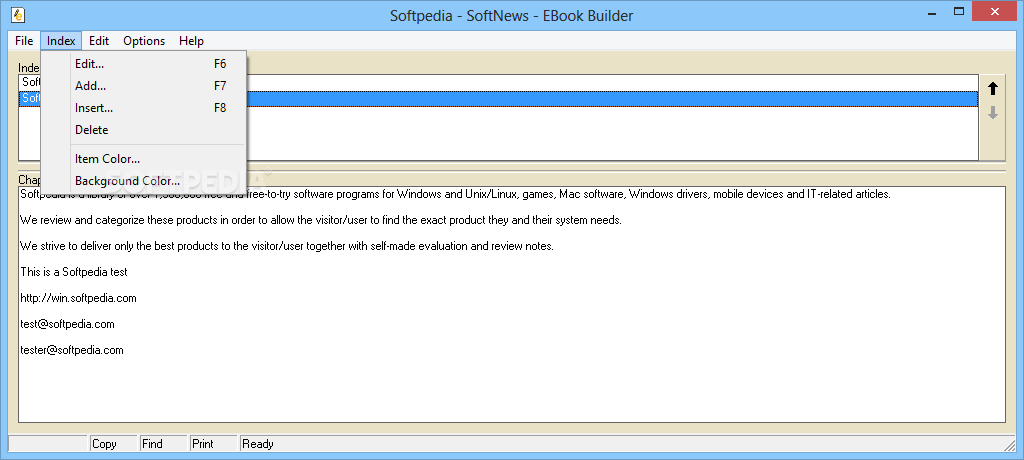Screen dimensions: 1024x460
Task: Choose Edit... (F6) from Index menu
Action: [x=144, y=64]
